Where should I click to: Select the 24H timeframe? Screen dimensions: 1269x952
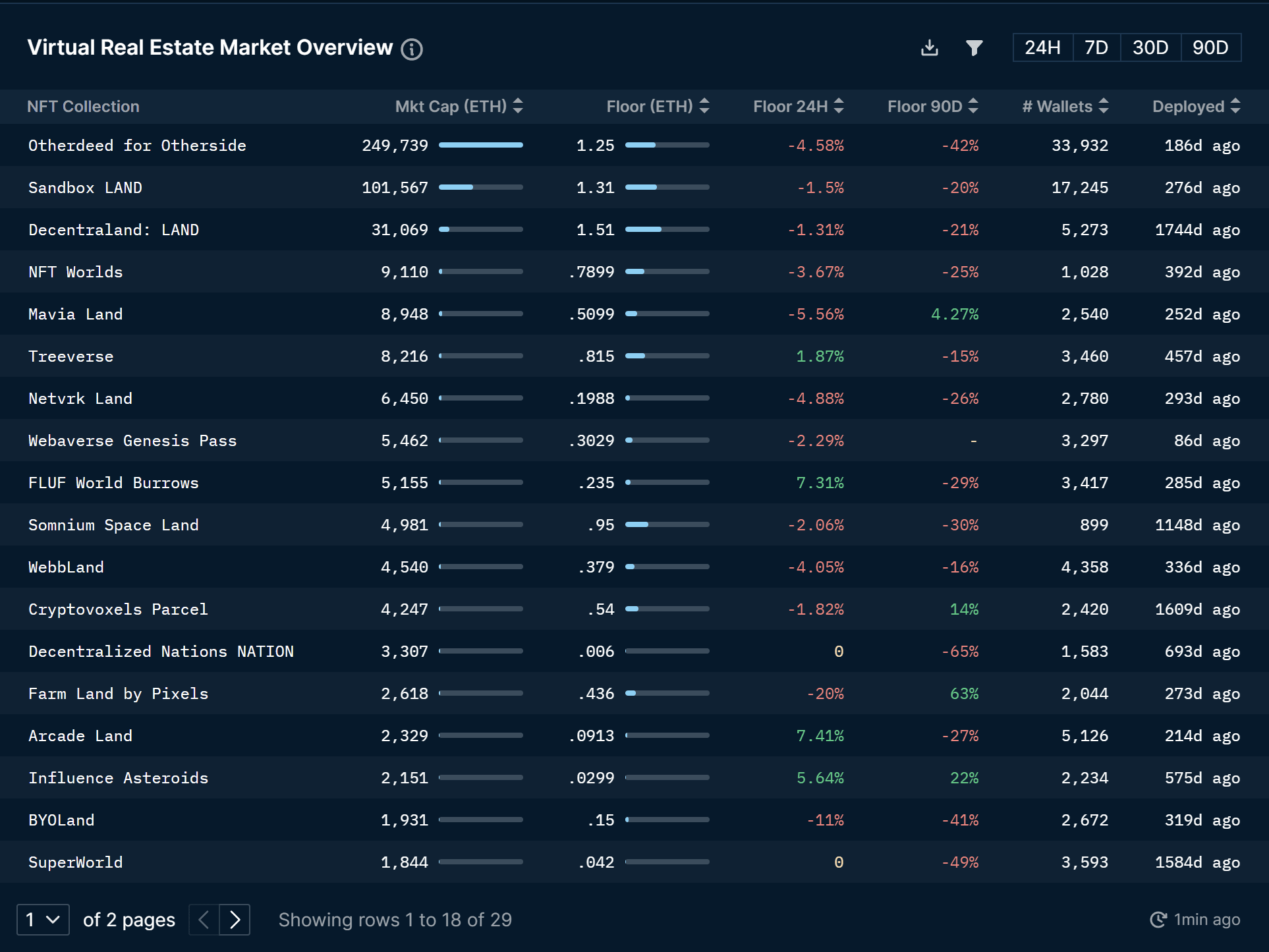[1042, 47]
